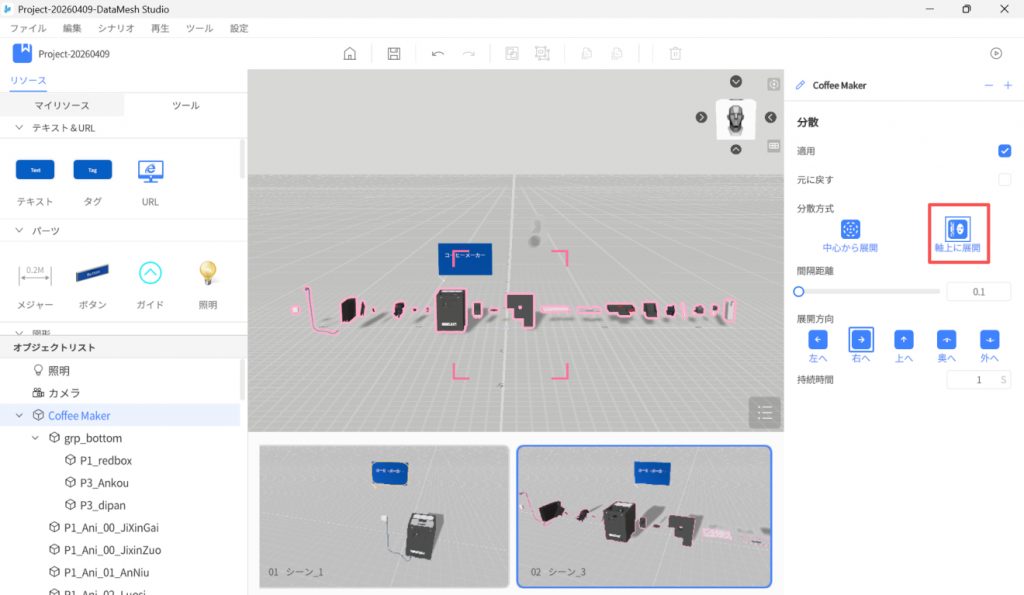
Task: Click the play scenario button
Action: [x=996, y=54]
